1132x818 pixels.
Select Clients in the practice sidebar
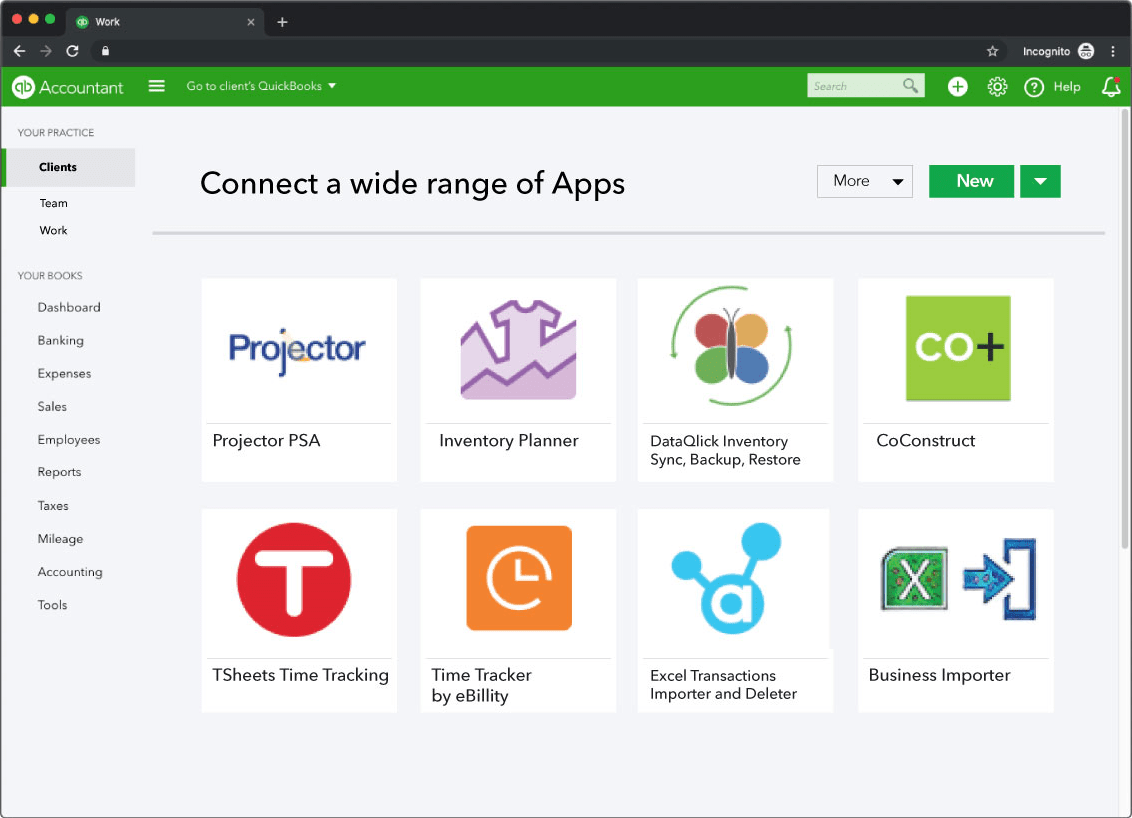(69, 167)
